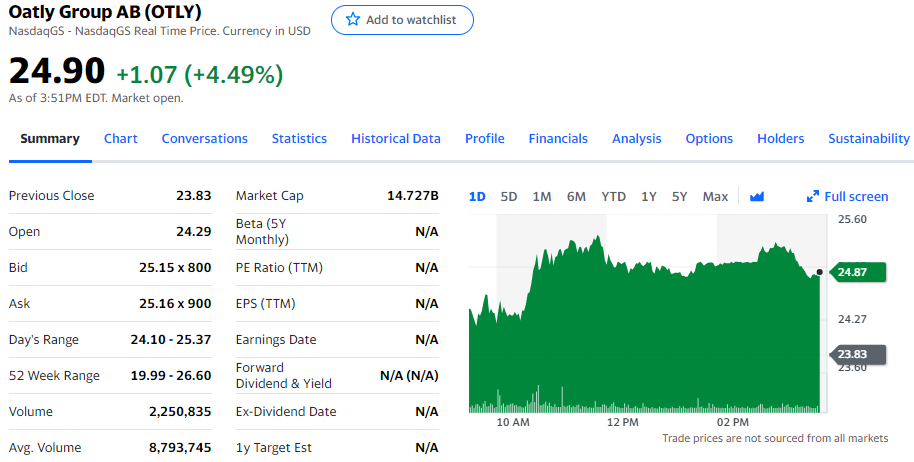
Task: Select the 1Y chart range
Action: pyautogui.click(x=649, y=196)
